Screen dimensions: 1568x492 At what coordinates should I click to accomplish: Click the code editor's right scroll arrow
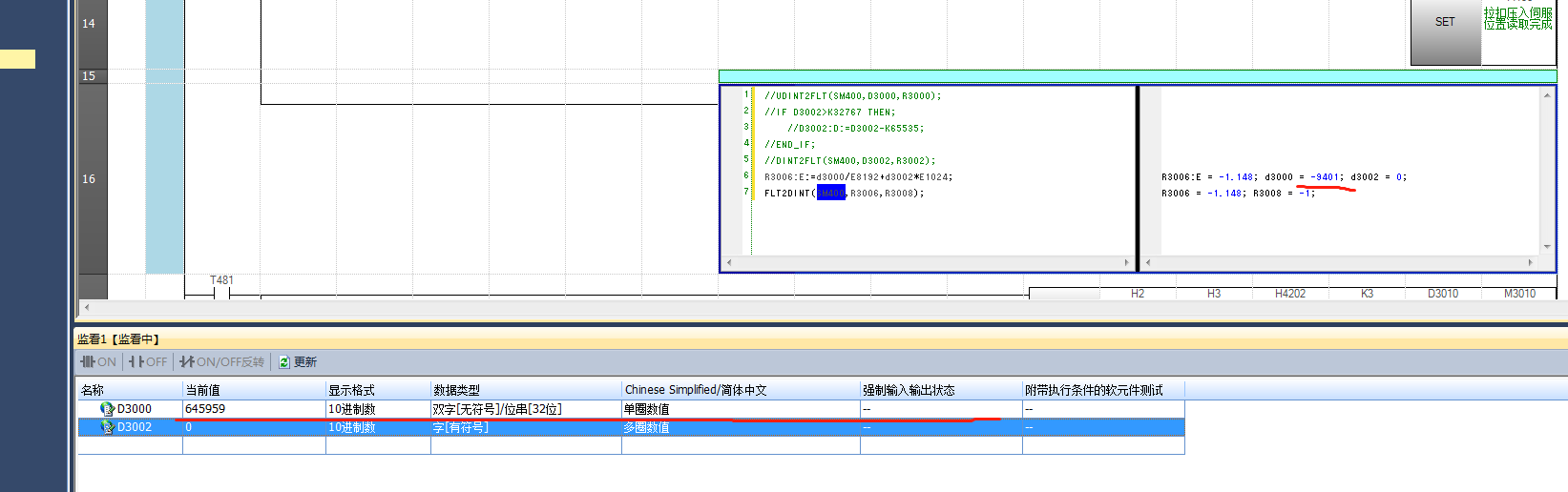1126,262
